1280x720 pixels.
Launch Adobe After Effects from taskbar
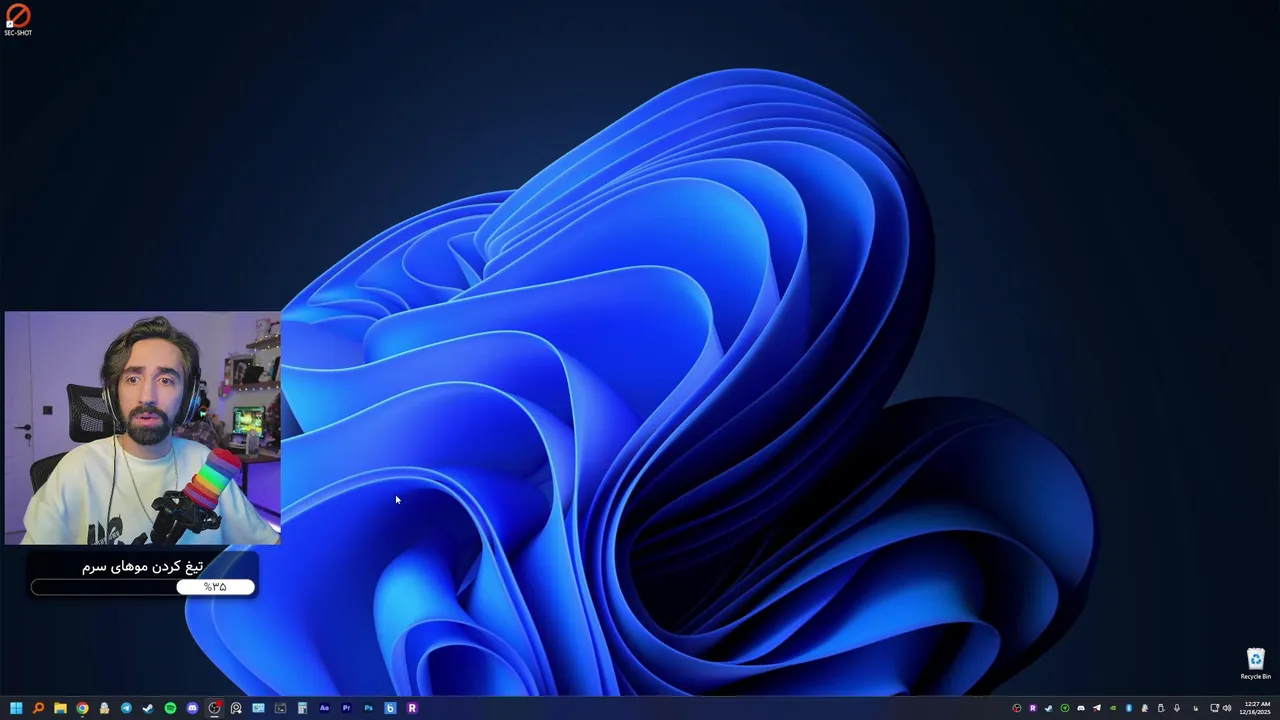[x=324, y=708]
